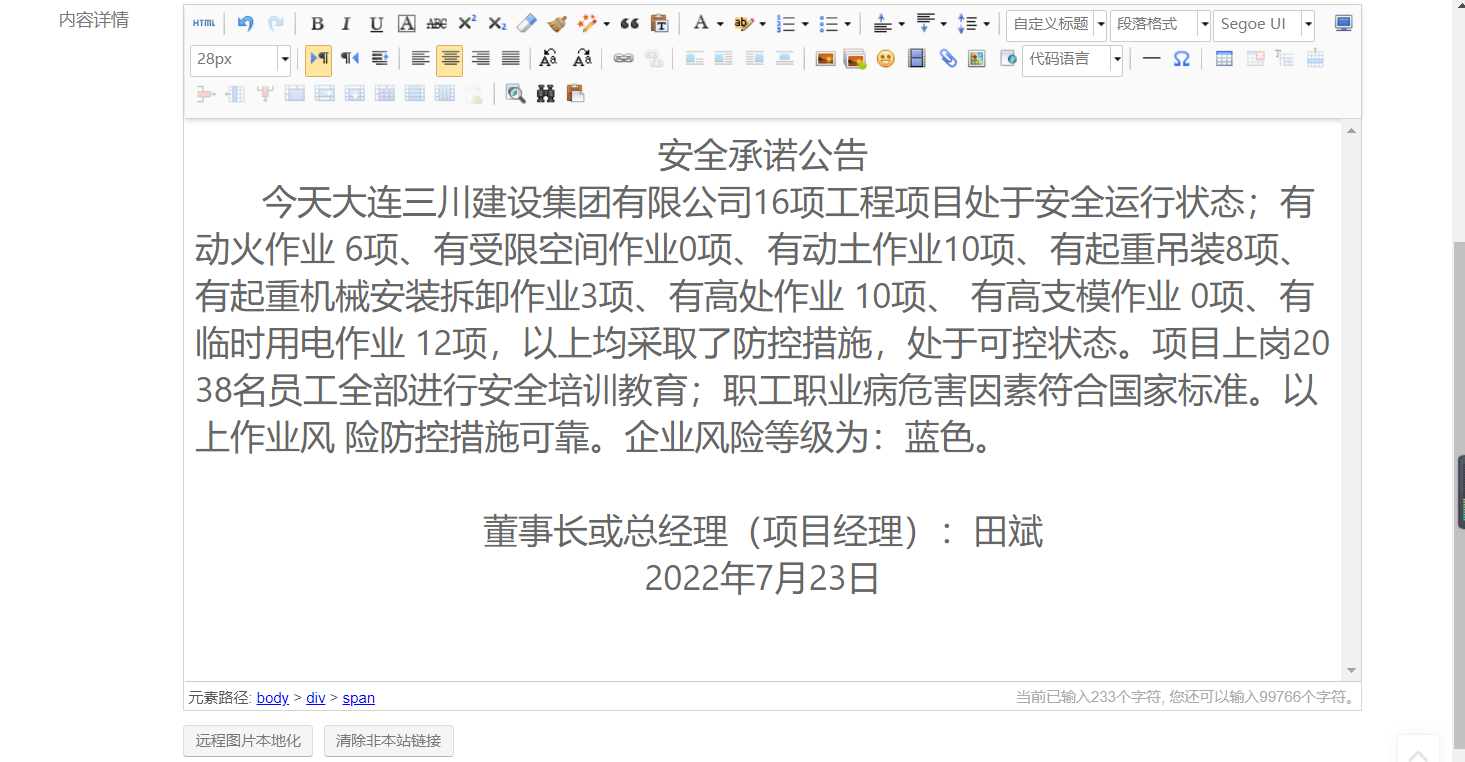Insert a video with the film icon
The height and width of the screenshot is (762, 1465).
(916, 59)
